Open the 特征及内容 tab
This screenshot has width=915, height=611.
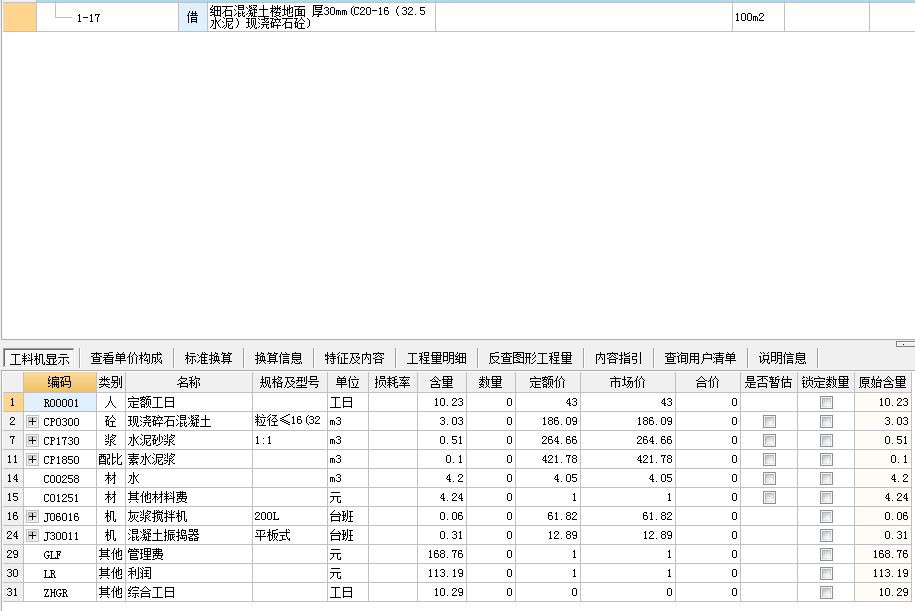click(355, 358)
